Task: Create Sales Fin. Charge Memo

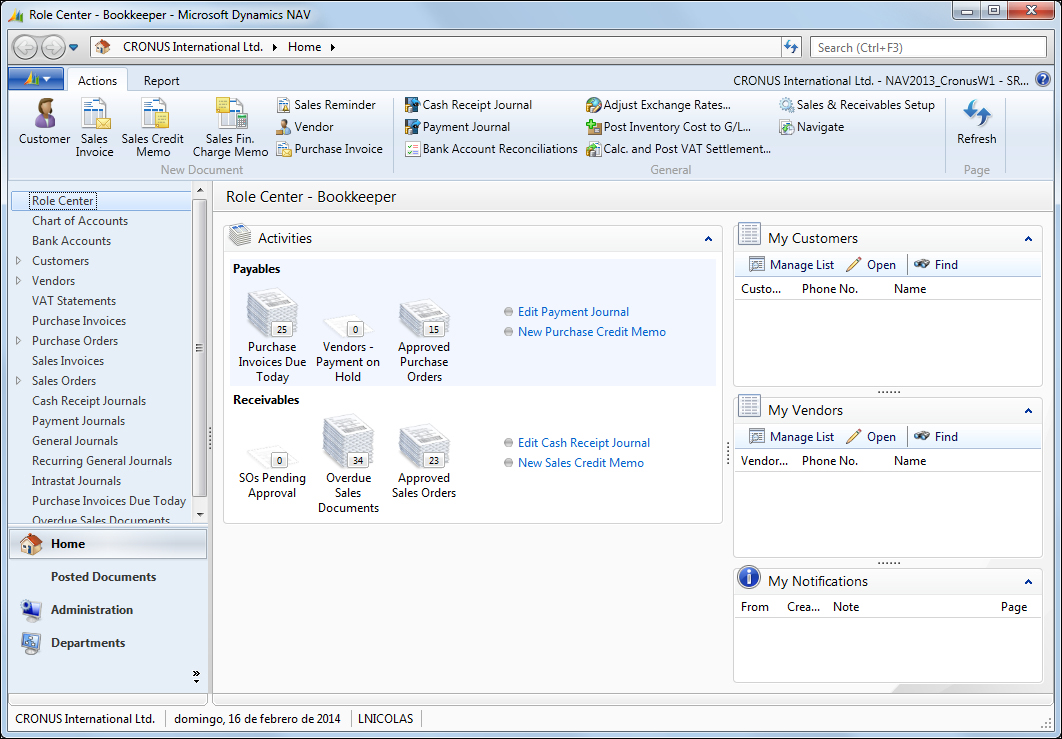Action: [230, 128]
